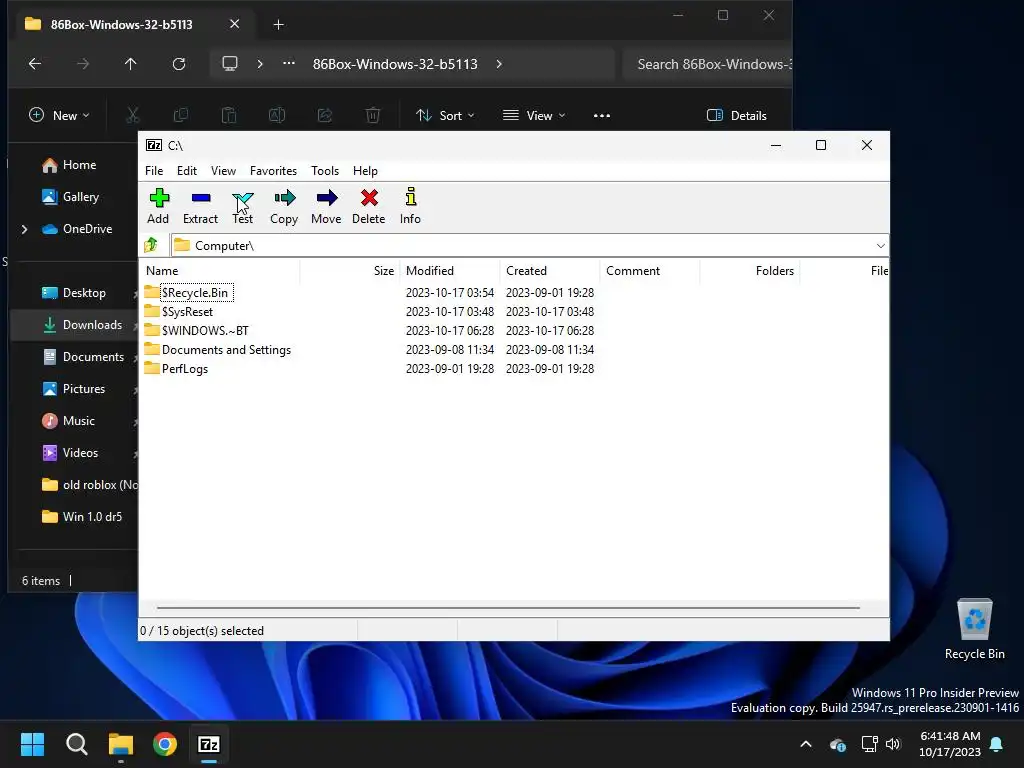Expand the breadcrumb chevron after monitor icon

260,64
